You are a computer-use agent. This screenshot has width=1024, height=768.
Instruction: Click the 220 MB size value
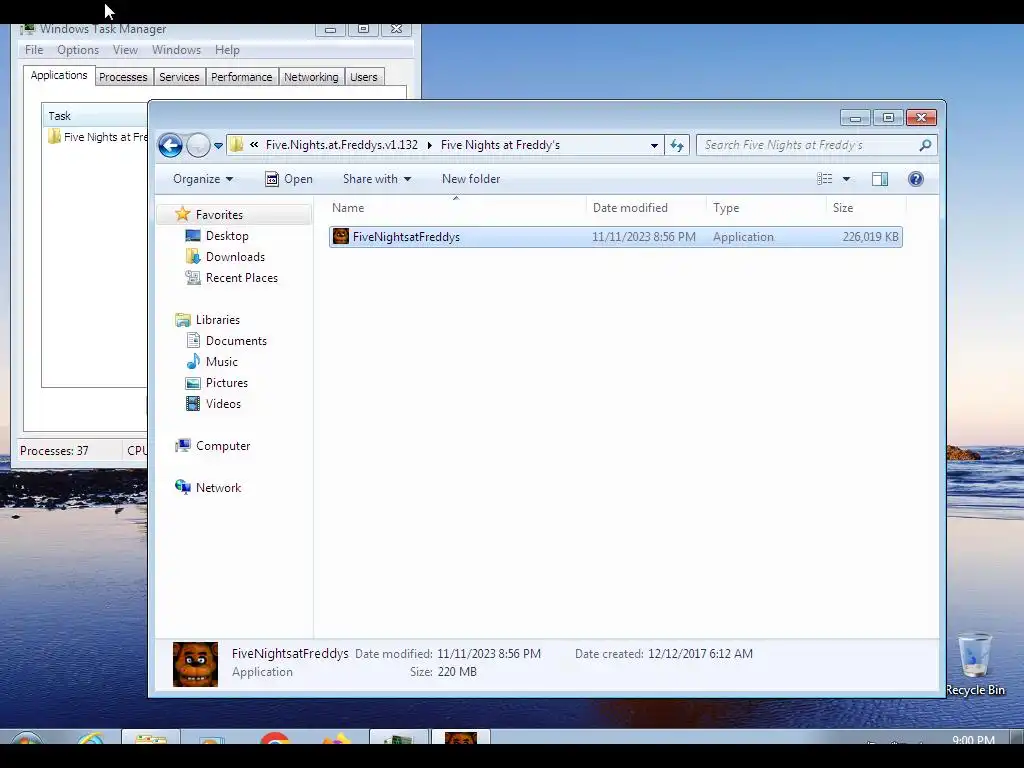457,672
